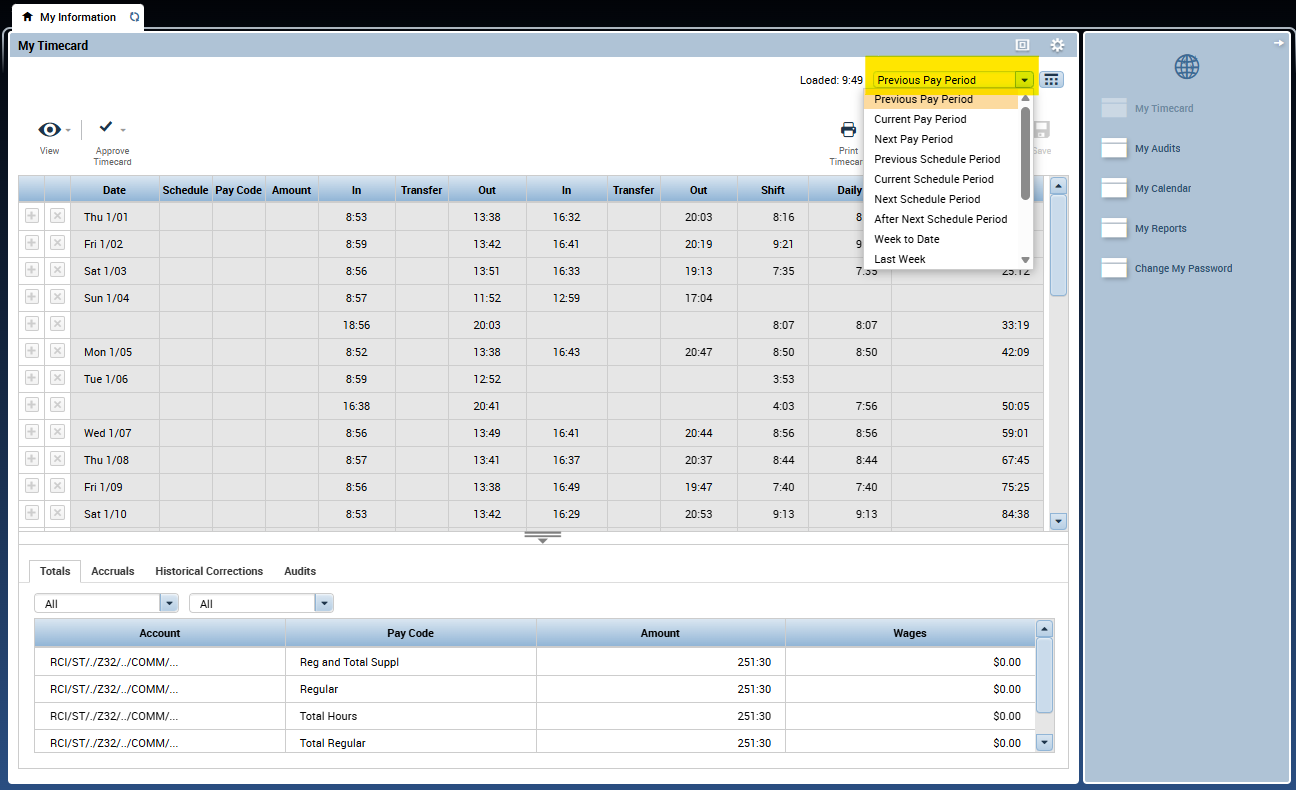Open the My Audits link
Image resolution: width=1296 pixels, height=790 pixels.
(x=1157, y=148)
